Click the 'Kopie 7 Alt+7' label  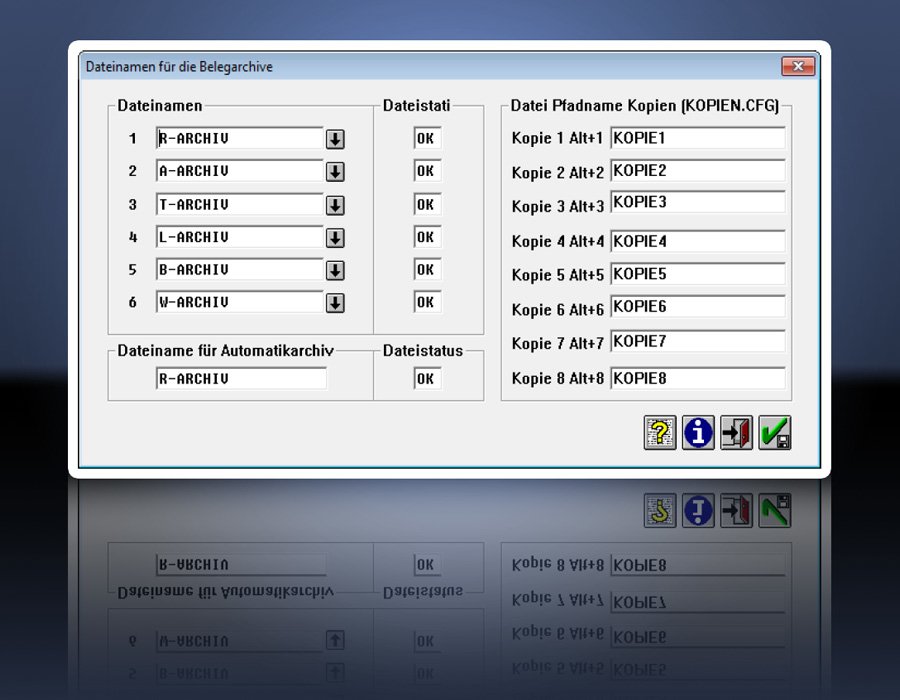pos(557,344)
